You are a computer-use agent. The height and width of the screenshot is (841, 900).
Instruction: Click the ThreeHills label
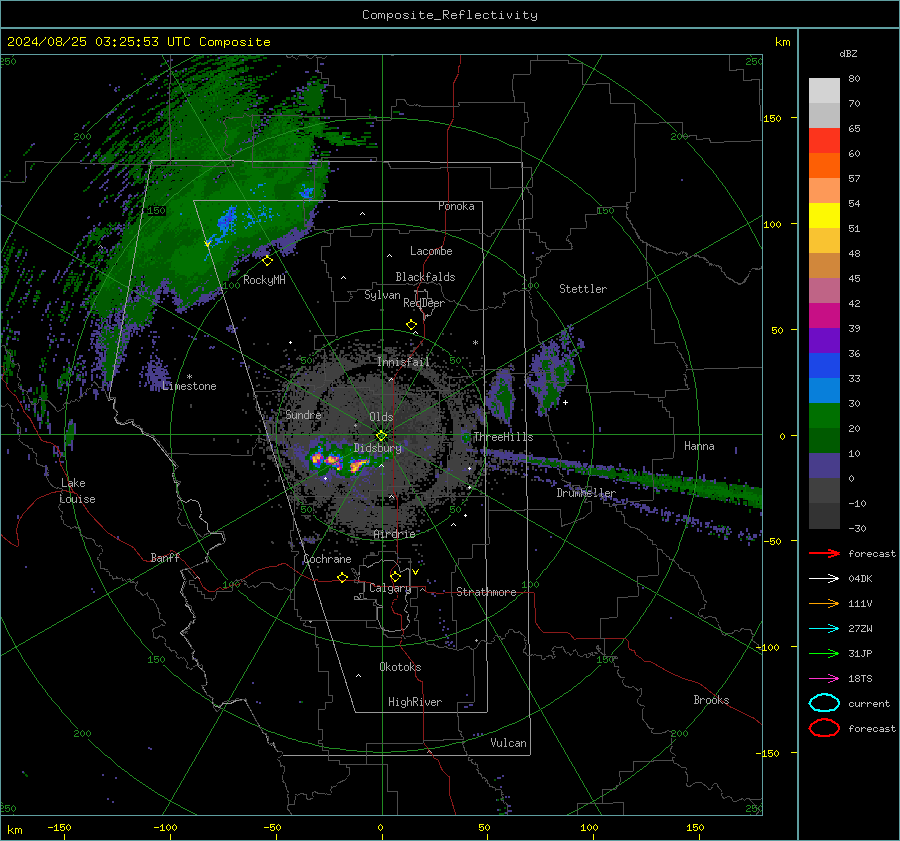(503, 437)
